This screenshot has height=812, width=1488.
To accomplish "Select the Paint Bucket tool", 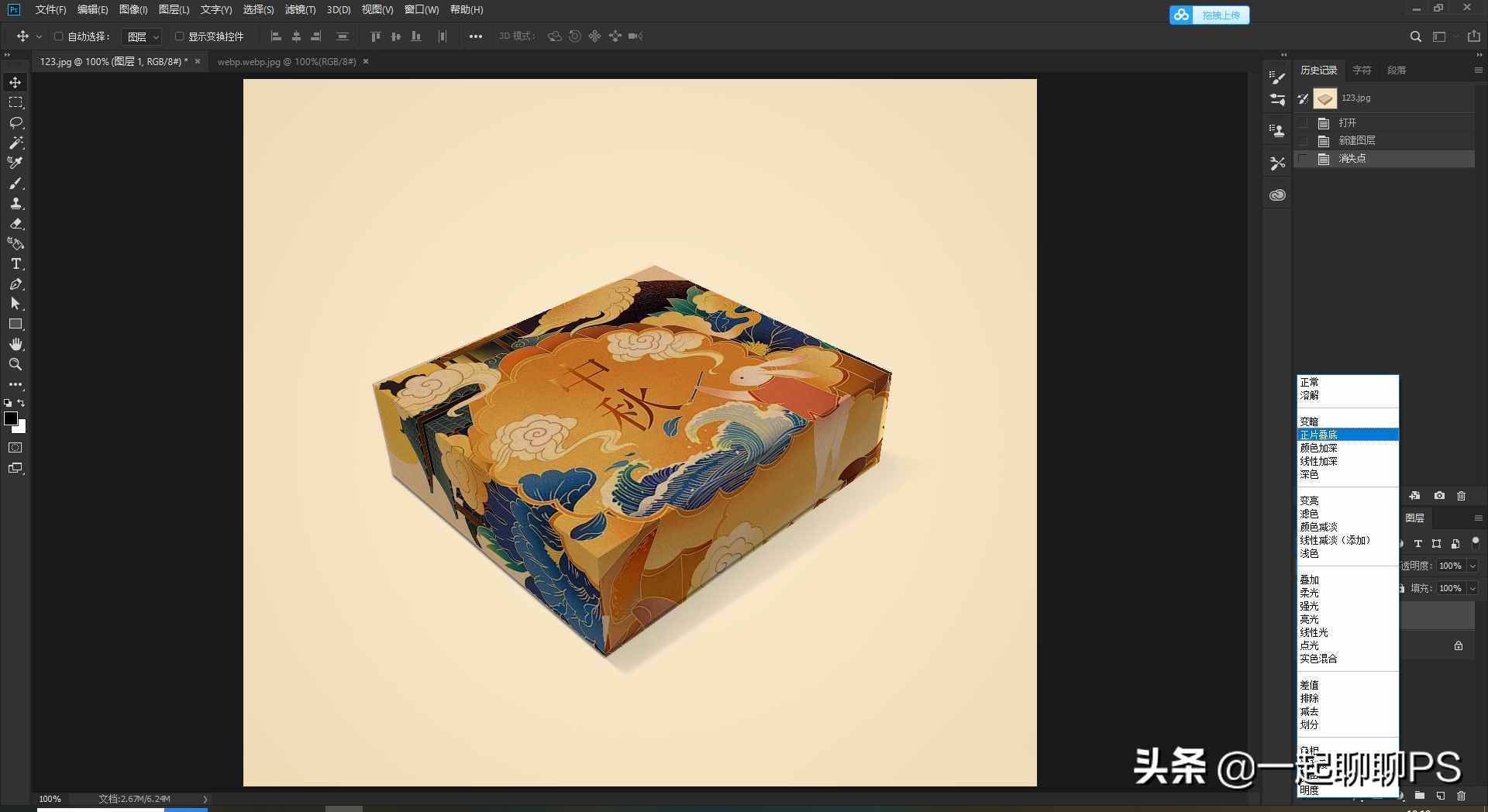I will click(x=15, y=243).
